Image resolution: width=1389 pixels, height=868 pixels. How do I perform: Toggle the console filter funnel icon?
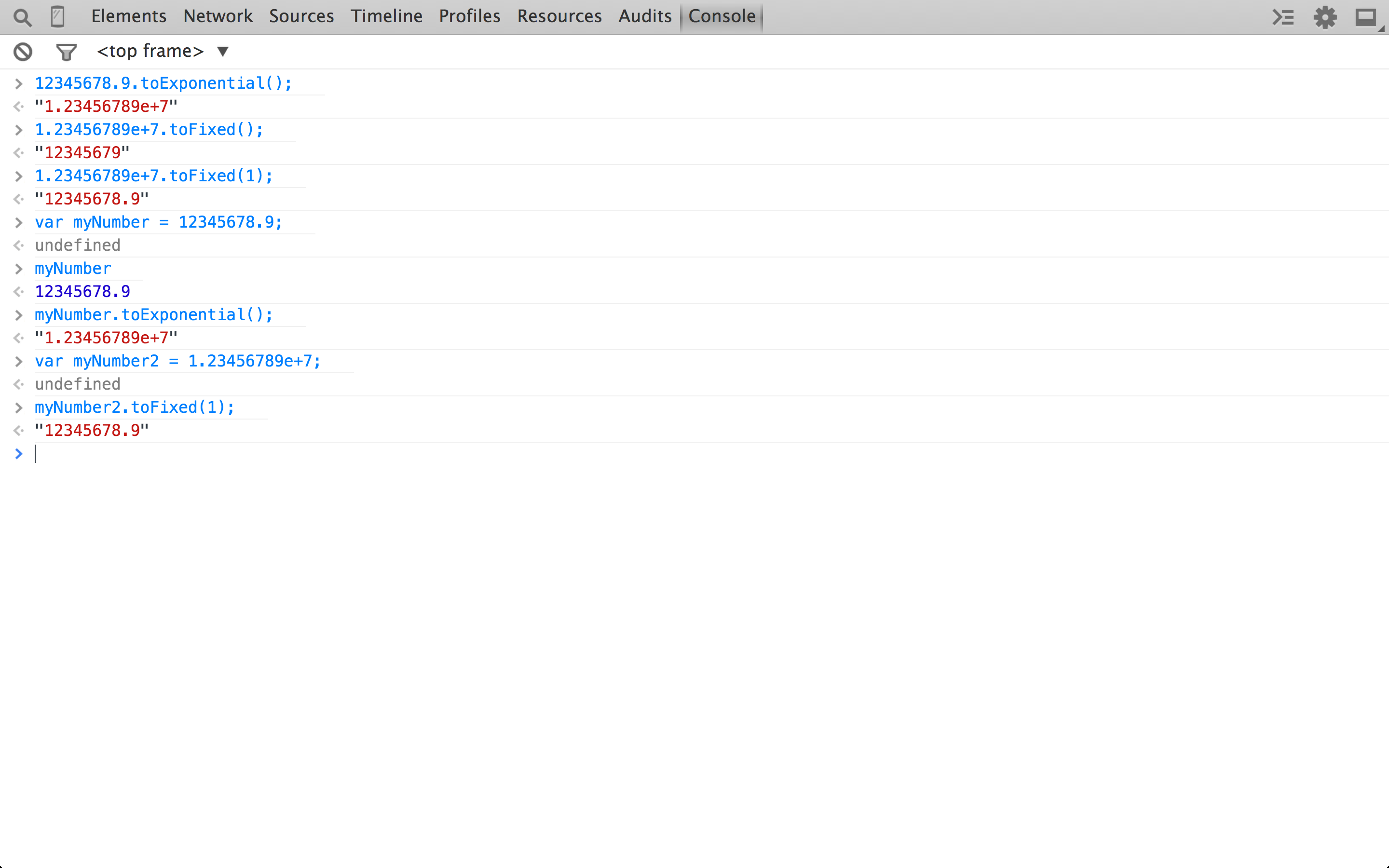coord(66,52)
